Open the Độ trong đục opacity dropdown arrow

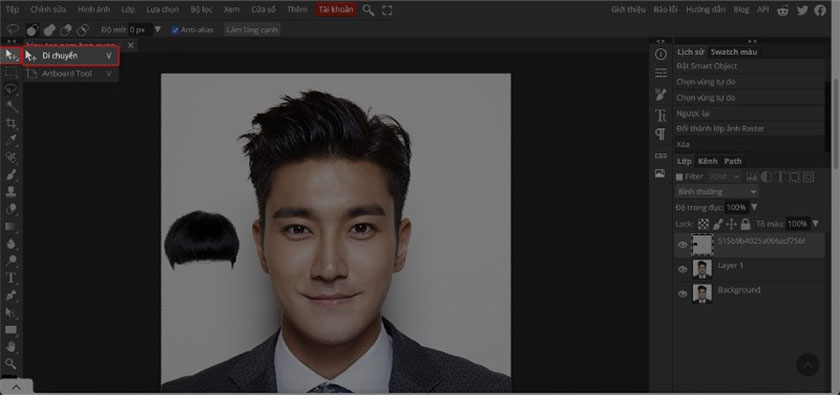coord(754,207)
